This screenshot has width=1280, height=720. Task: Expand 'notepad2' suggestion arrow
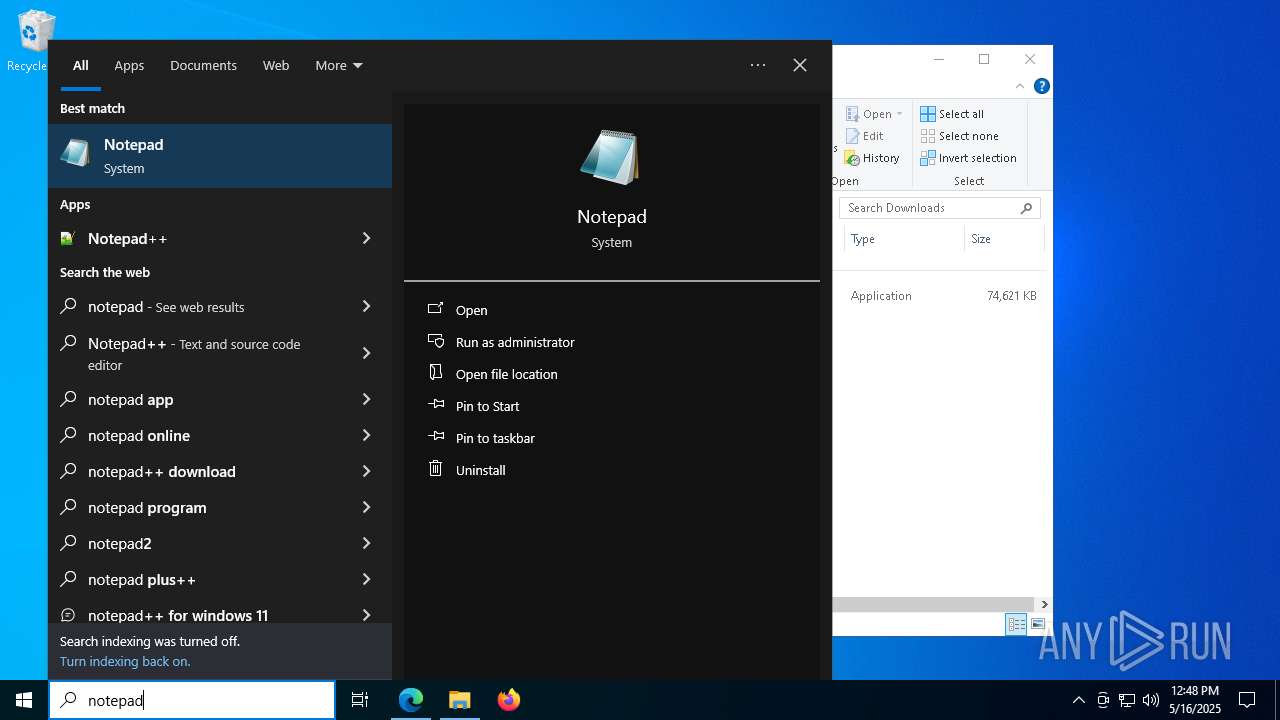(366, 543)
